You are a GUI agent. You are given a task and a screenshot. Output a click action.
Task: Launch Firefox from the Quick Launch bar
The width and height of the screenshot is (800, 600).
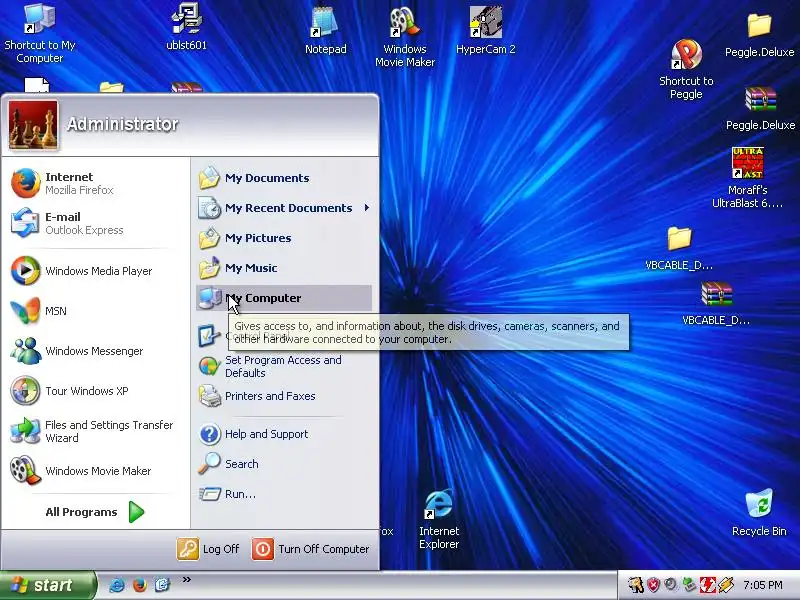point(139,585)
